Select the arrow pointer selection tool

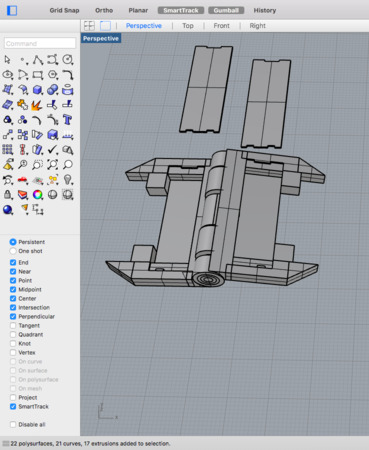coord(7,60)
